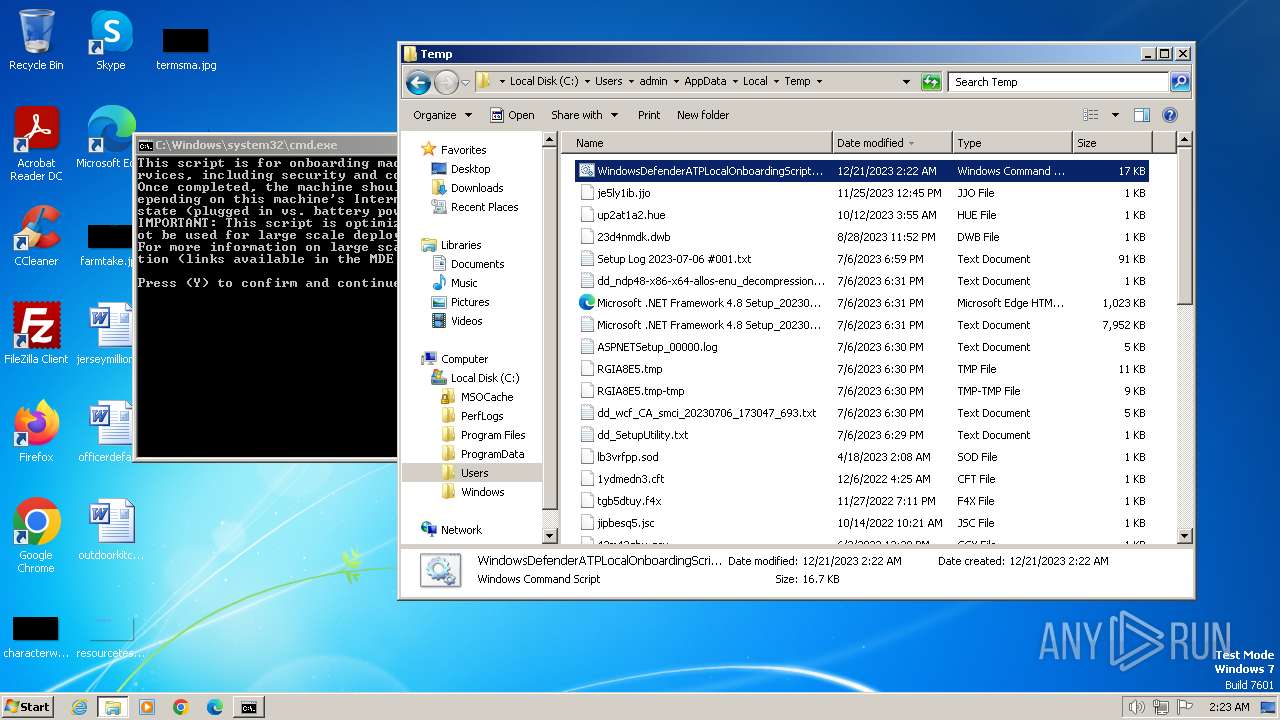This screenshot has height=720, width=1280.
Task: Select the Windows folder in tree
Action: (482, 492)
